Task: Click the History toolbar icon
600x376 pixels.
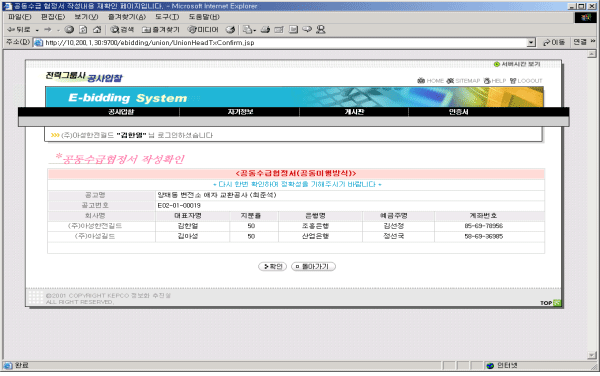Action: [x=230, y=29]
